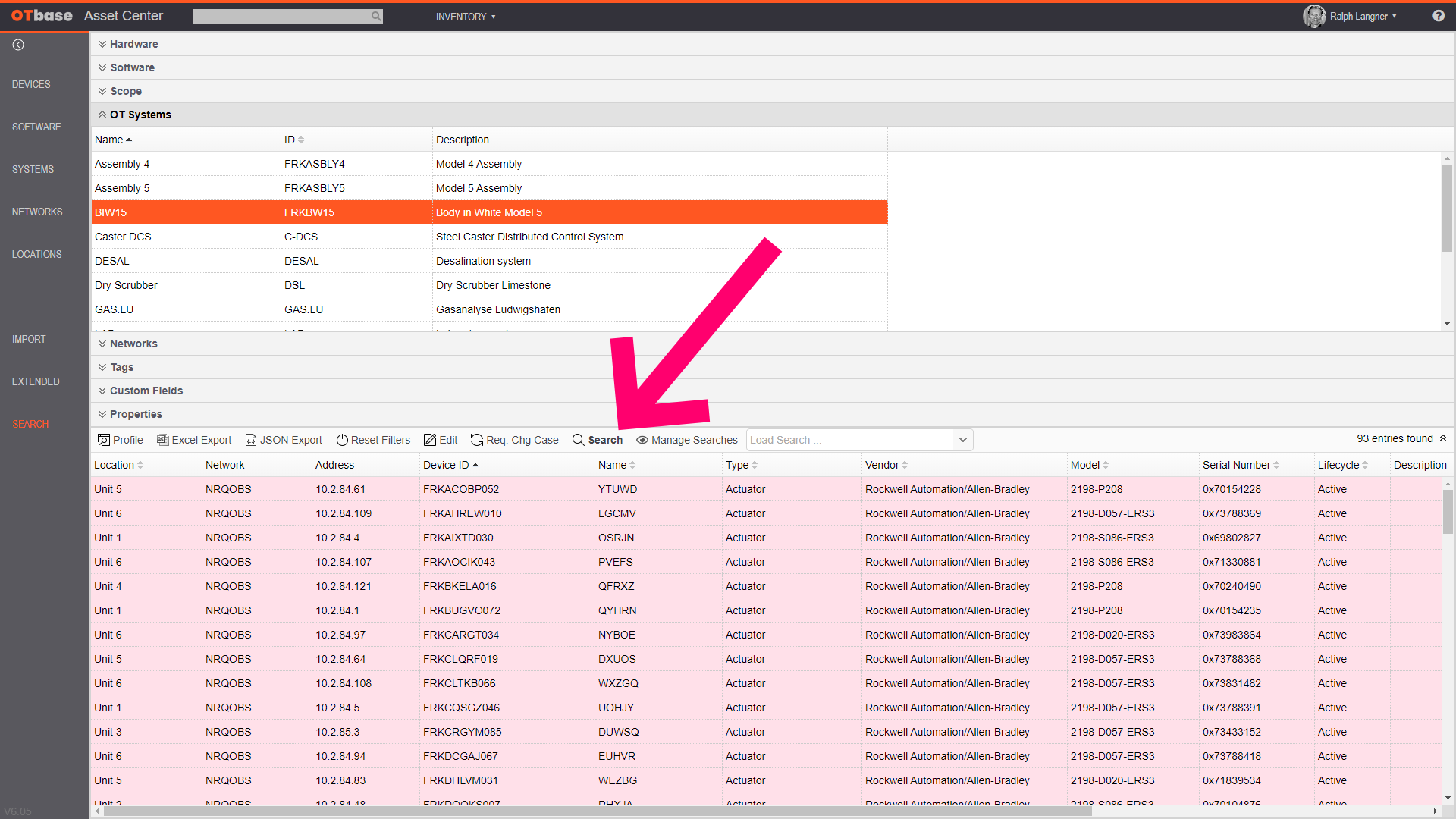The height and width of the screenshot is (819, 1456).
Task: Activate the Reset Filters icon
Action: (373, 440)
